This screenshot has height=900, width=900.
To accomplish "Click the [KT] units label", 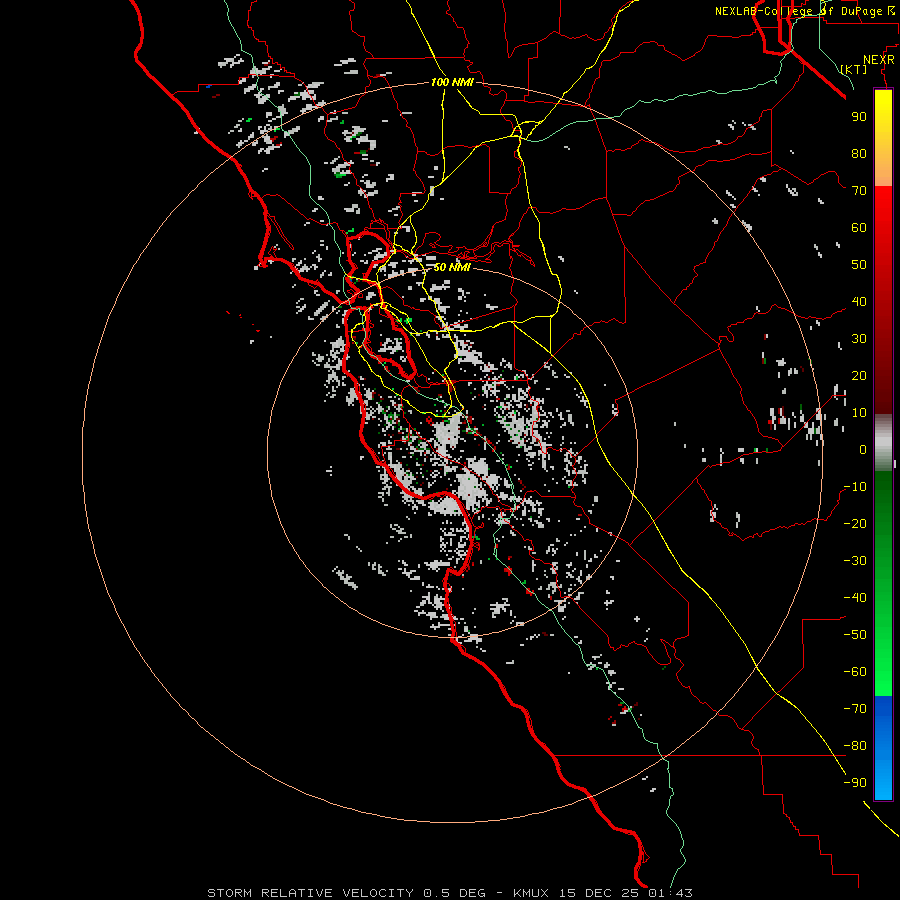I will click(x=854, y=69).
